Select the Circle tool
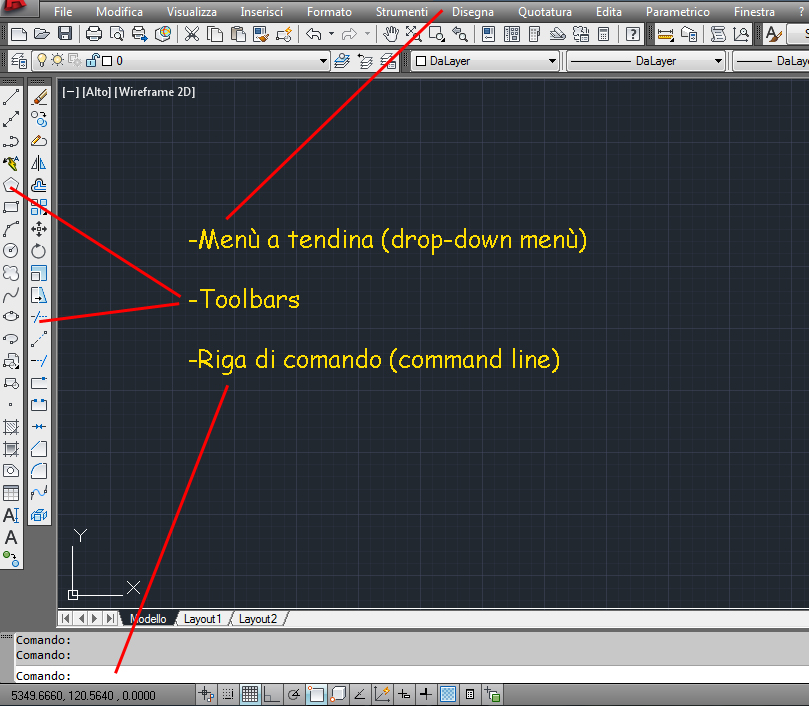 point(13,249)
